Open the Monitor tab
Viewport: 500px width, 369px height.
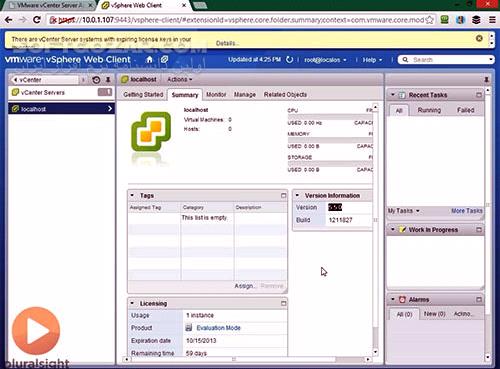click(216, 95)
